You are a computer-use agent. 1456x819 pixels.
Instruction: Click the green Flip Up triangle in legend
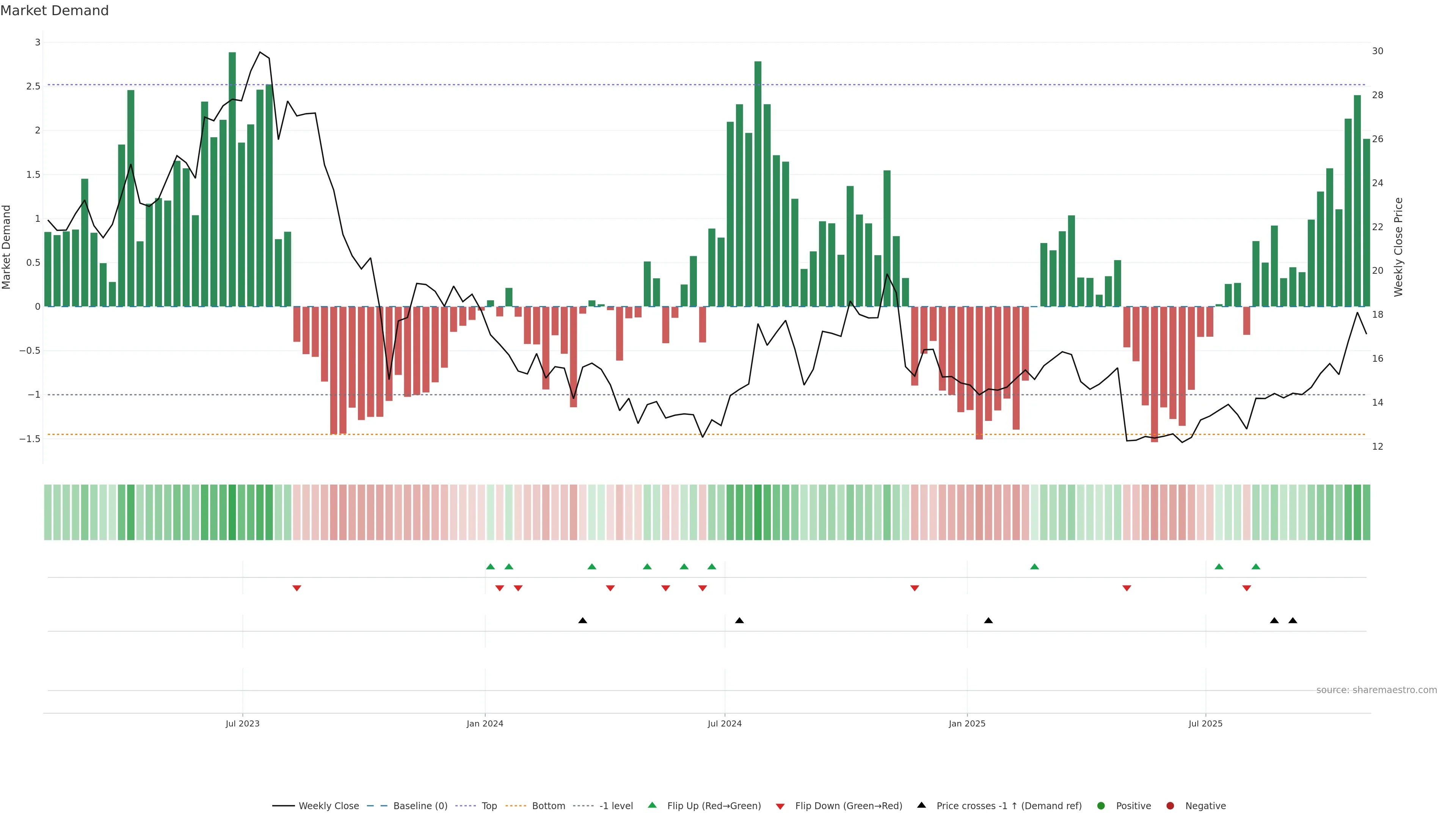point(652,805)
